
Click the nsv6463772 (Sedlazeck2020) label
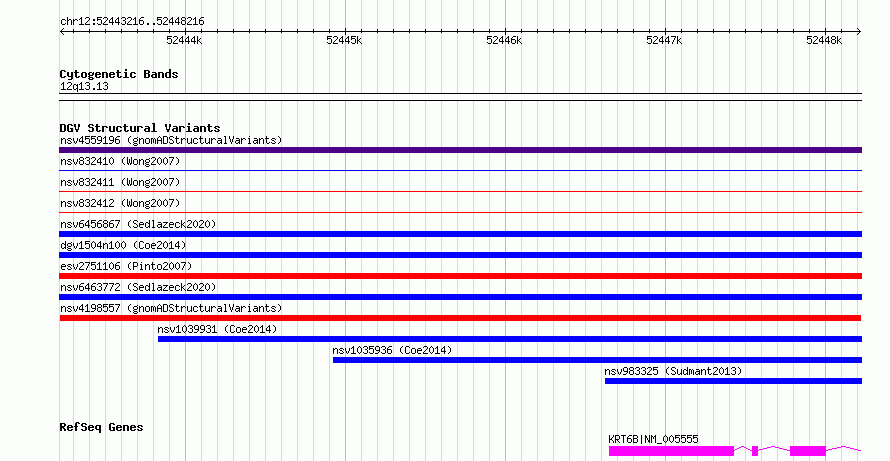click(x=138, y=287)
